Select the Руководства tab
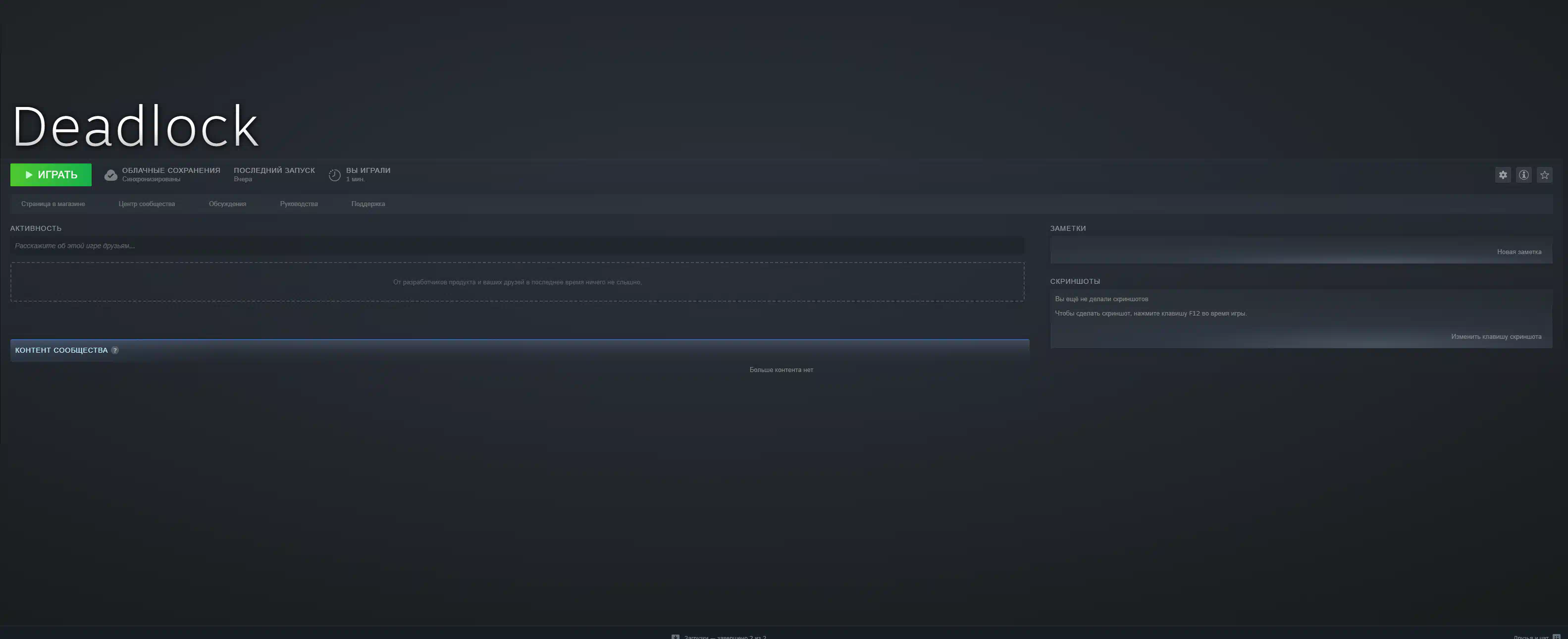Viewport: 1568px width, 639px height. (x=299, y=204)
